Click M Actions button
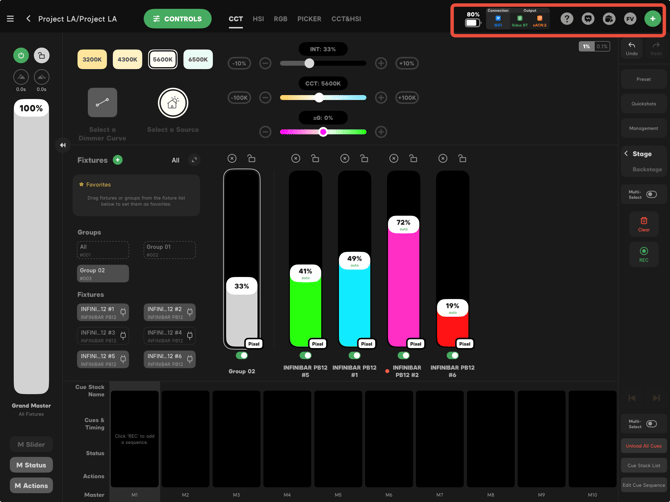 [31, 485]
